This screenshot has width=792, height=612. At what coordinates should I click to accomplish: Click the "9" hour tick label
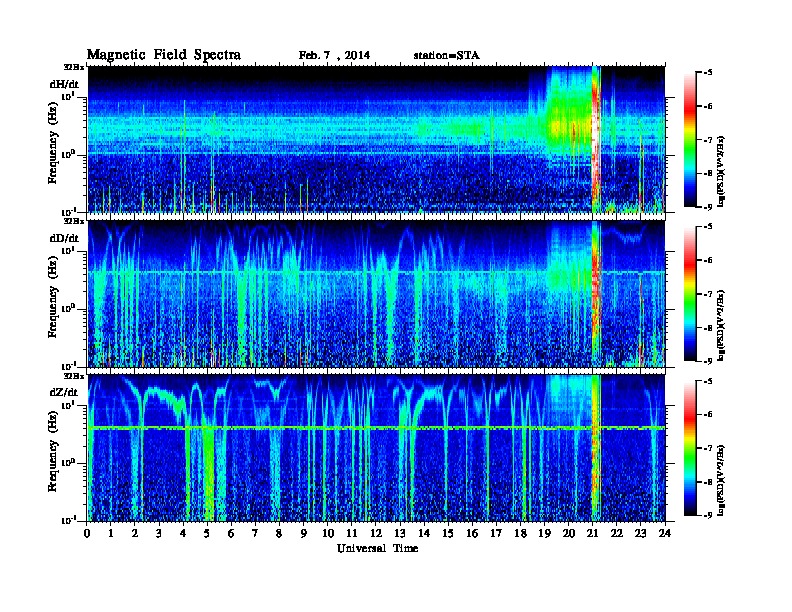304,534
